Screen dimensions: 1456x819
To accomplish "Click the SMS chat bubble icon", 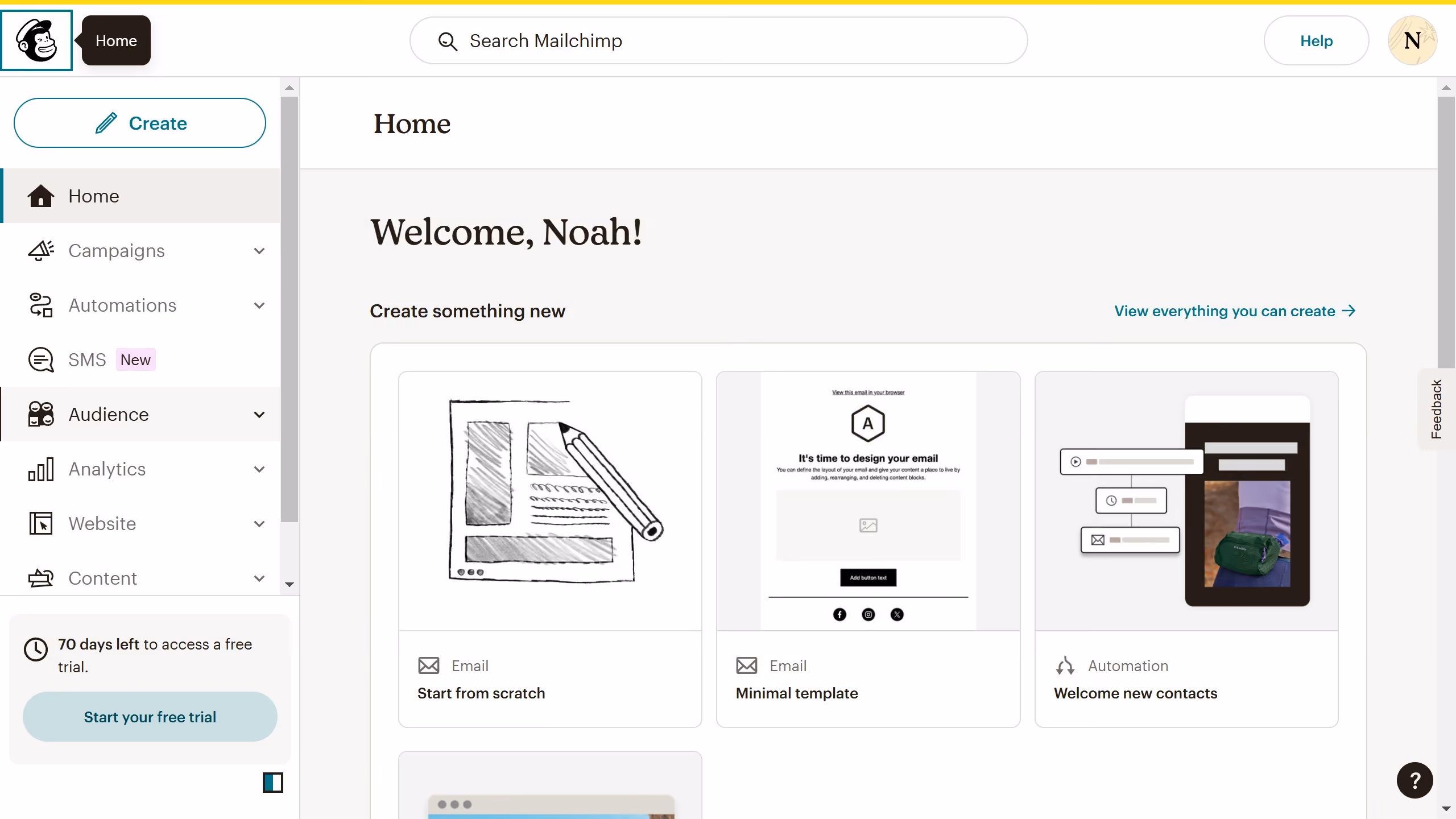I will coord(41,360).
